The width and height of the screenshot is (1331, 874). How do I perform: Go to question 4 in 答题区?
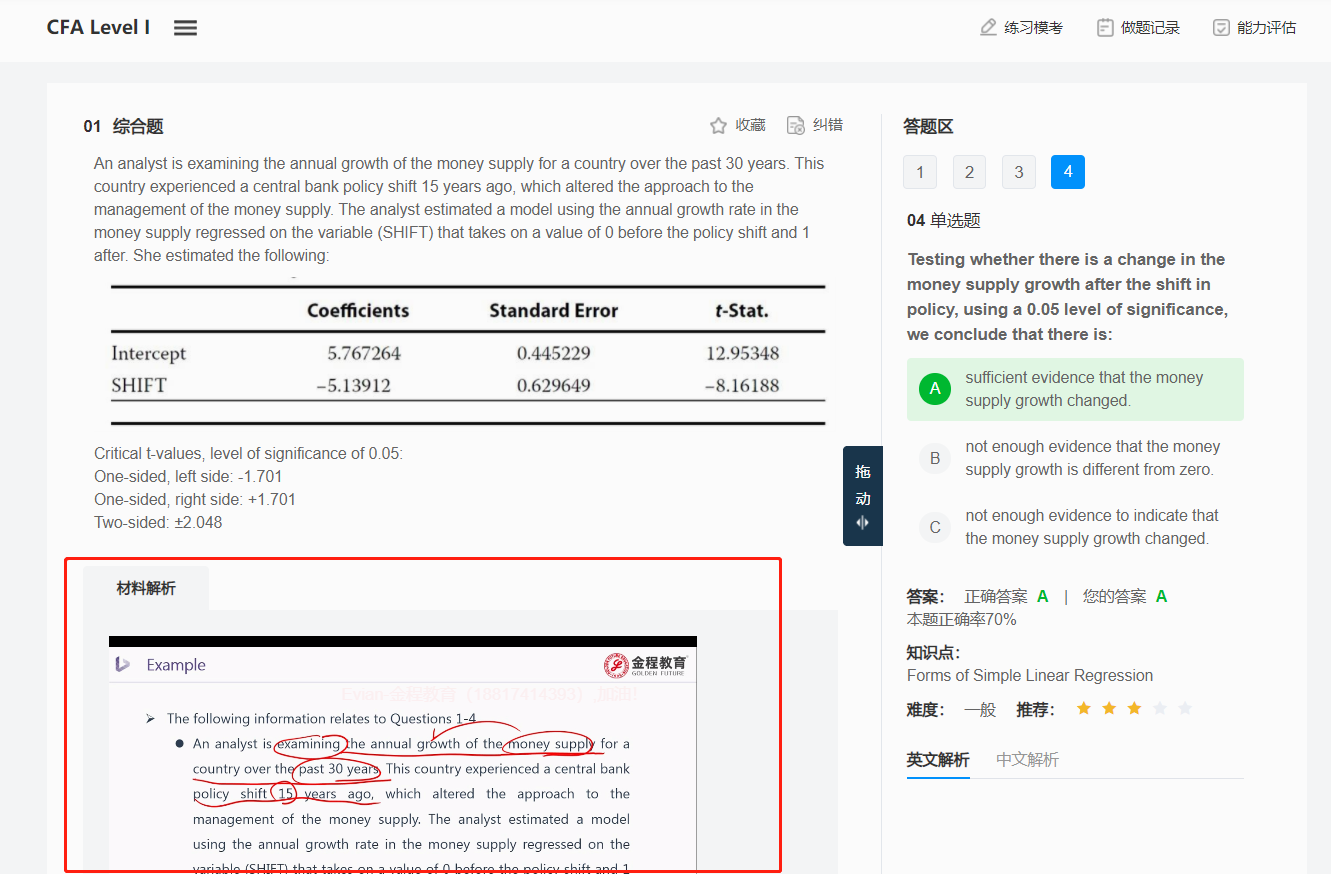[x=1068, y=172]
